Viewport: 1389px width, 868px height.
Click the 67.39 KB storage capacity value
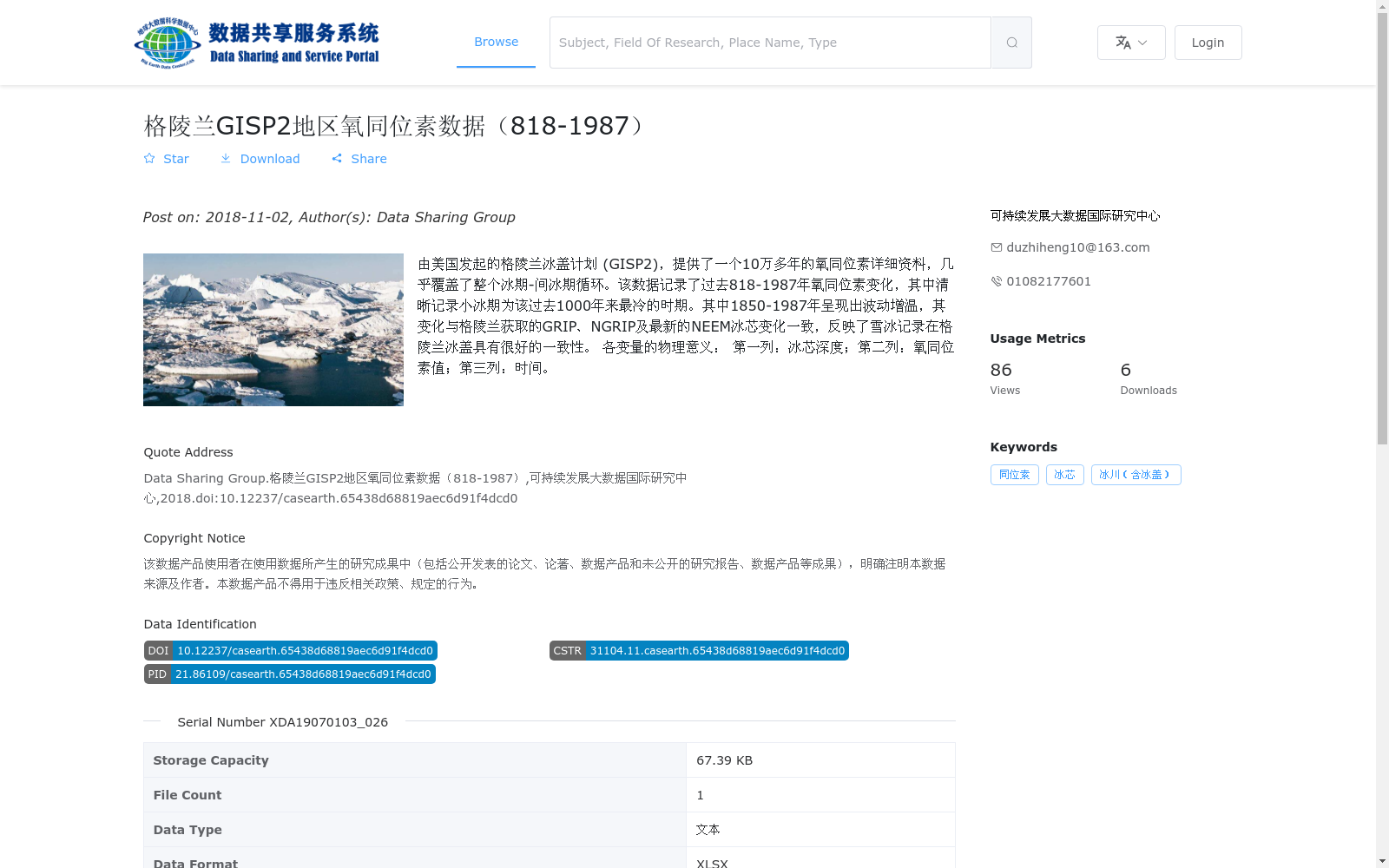tap(724, 760)
